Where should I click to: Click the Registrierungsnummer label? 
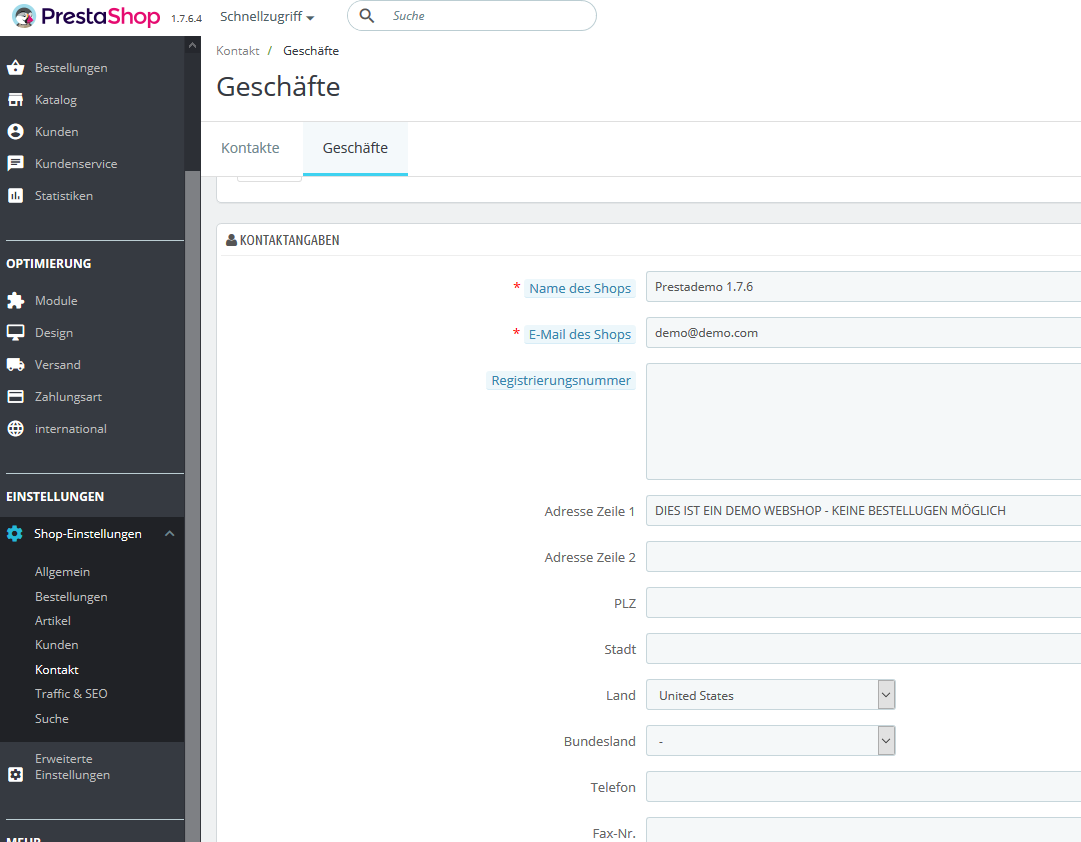pos(560,381)
